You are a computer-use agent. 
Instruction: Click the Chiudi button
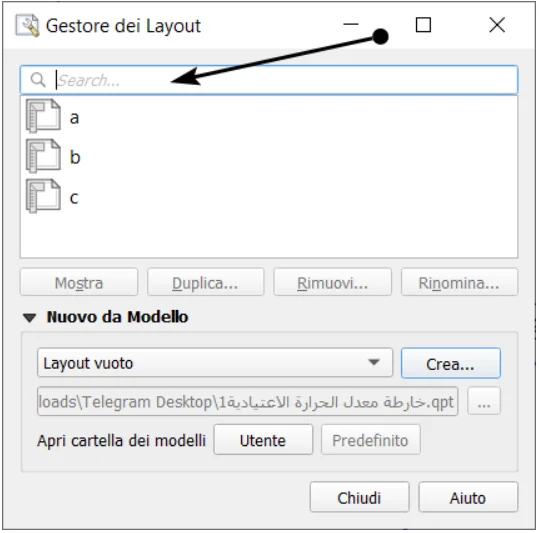(359, 497)
